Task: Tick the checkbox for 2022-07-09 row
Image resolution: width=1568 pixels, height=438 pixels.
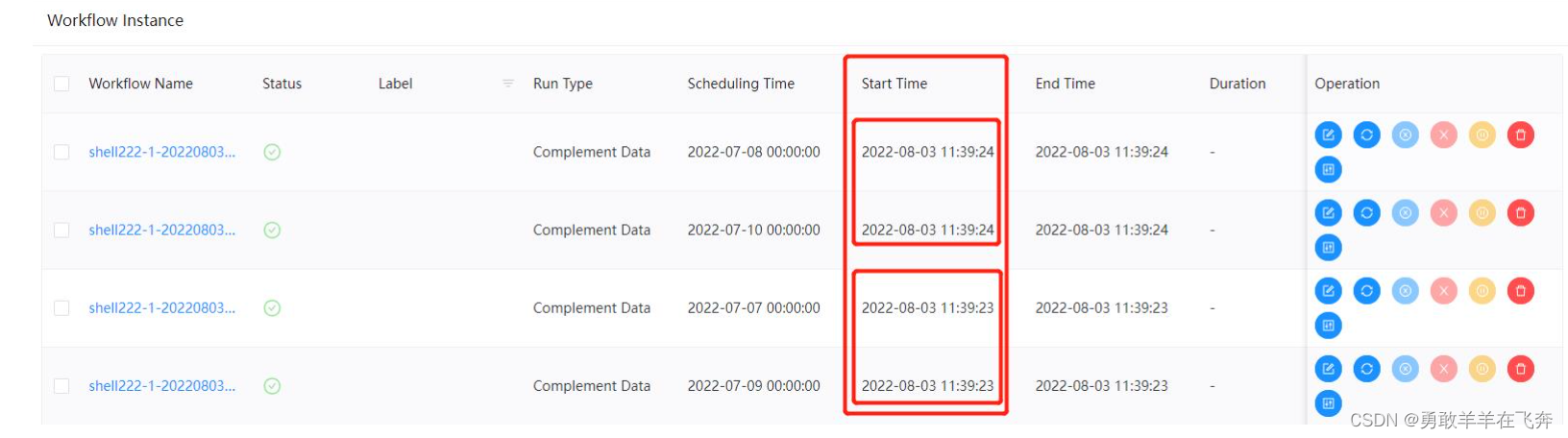Action: click(61, 386)
